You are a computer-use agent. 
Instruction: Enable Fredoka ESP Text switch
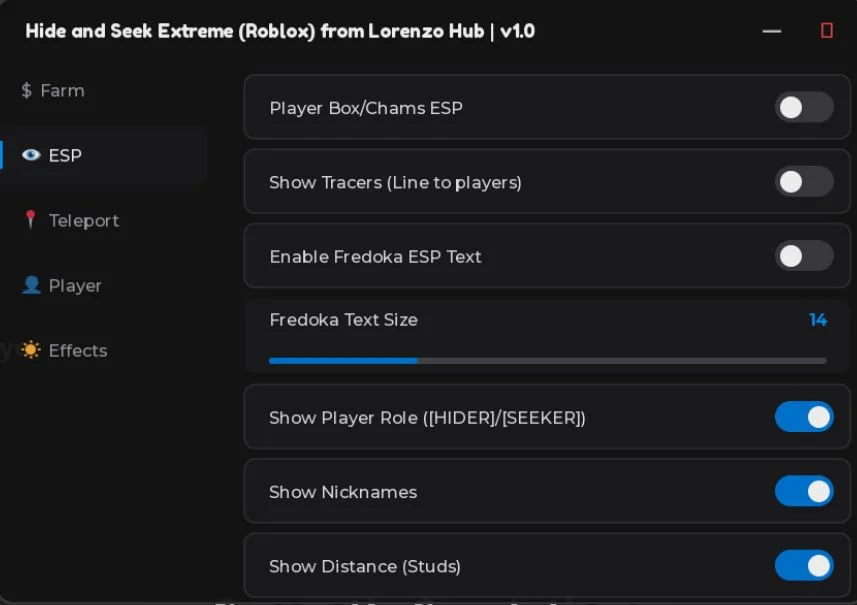(804, 256)
